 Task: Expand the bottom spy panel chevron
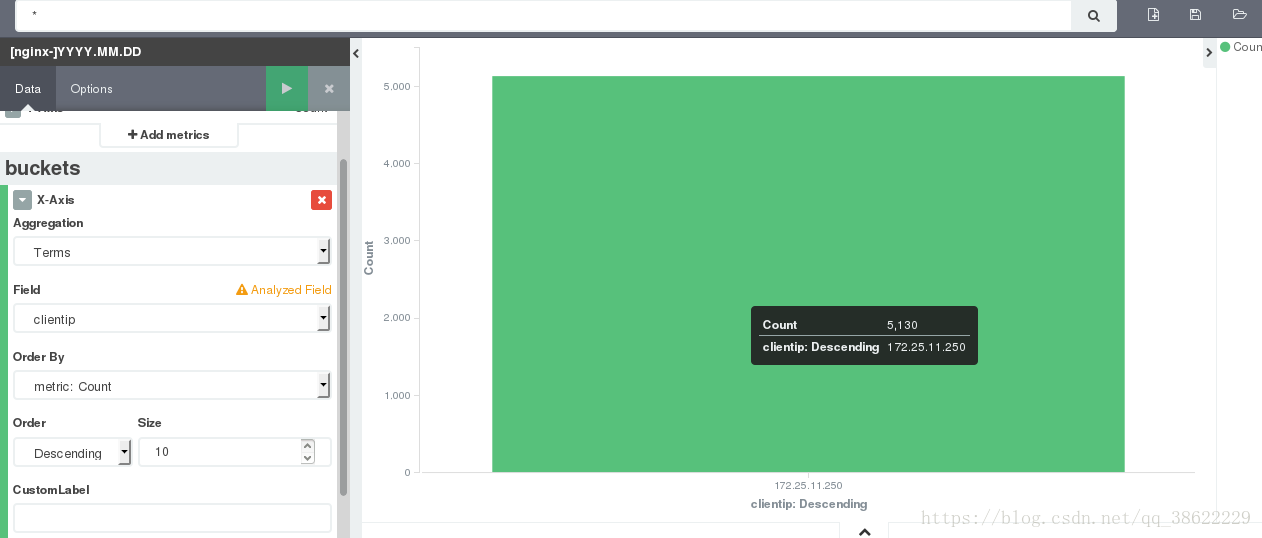(865, 531)
